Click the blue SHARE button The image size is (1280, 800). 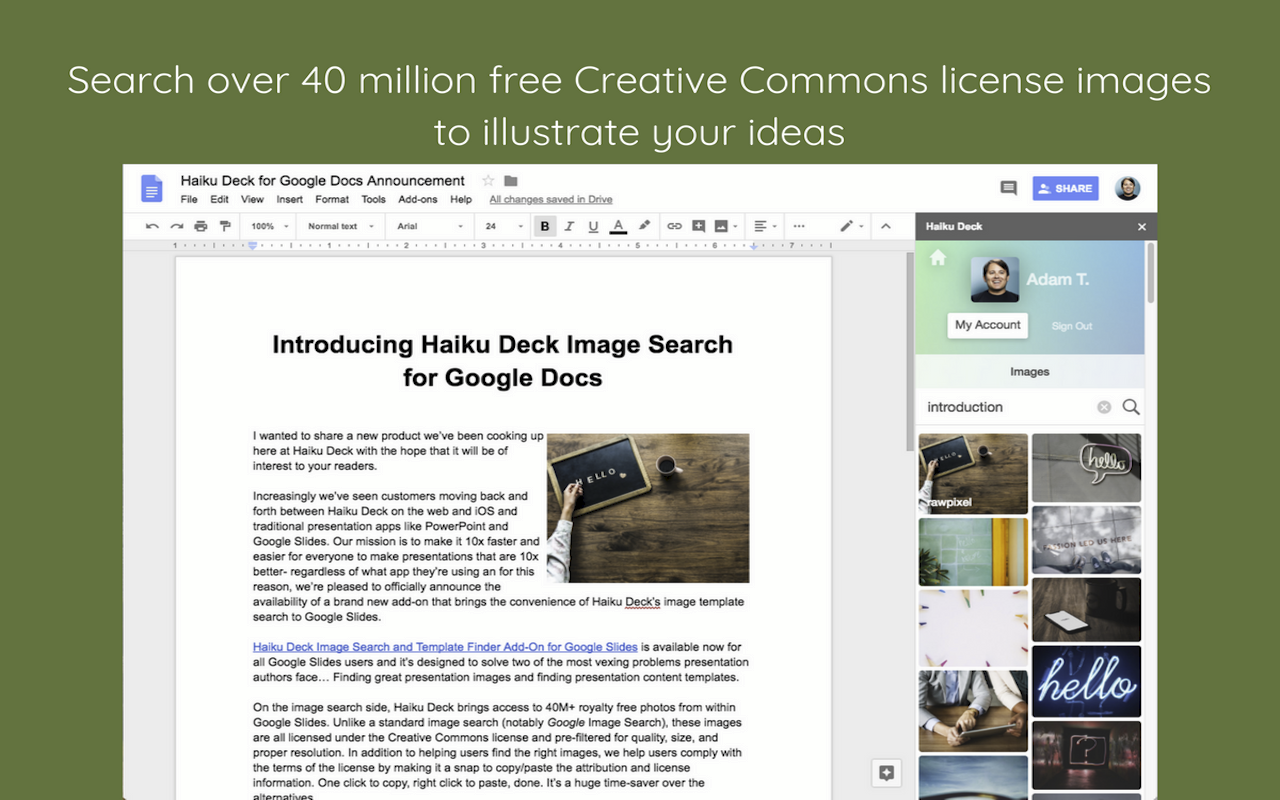click(x=1065, y=188)
